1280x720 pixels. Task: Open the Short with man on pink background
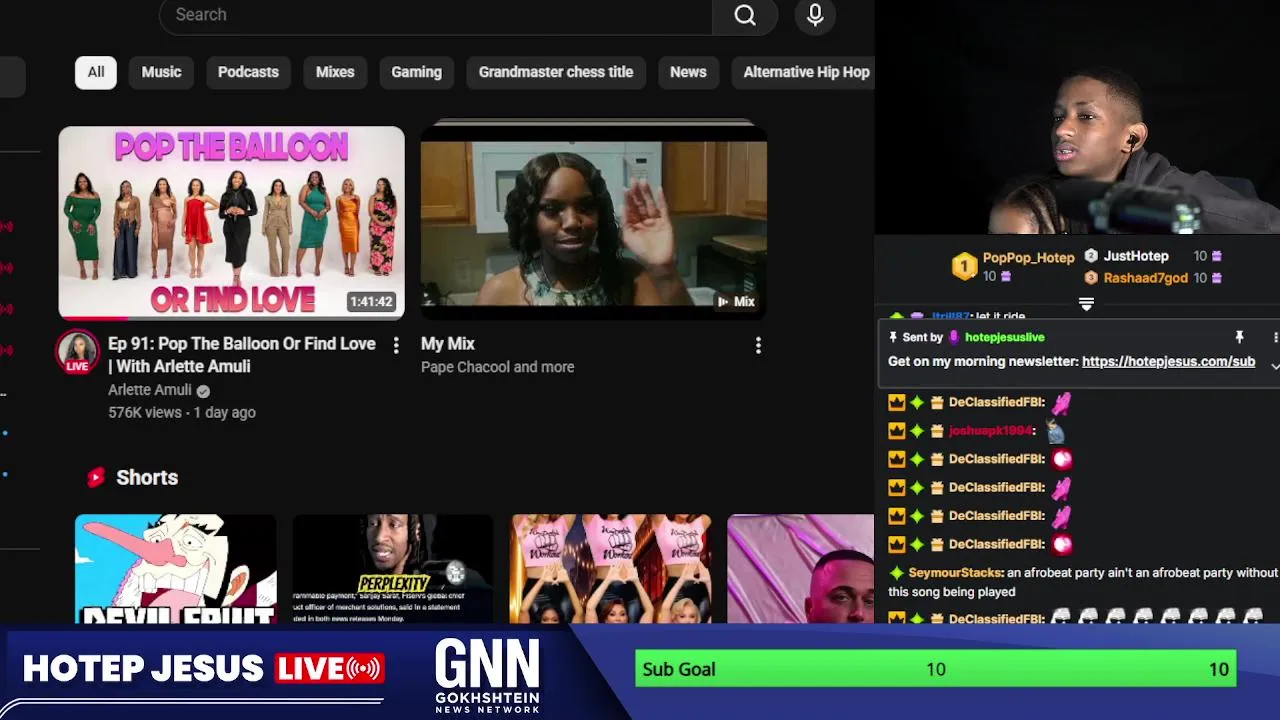click(x=801, y=568)
